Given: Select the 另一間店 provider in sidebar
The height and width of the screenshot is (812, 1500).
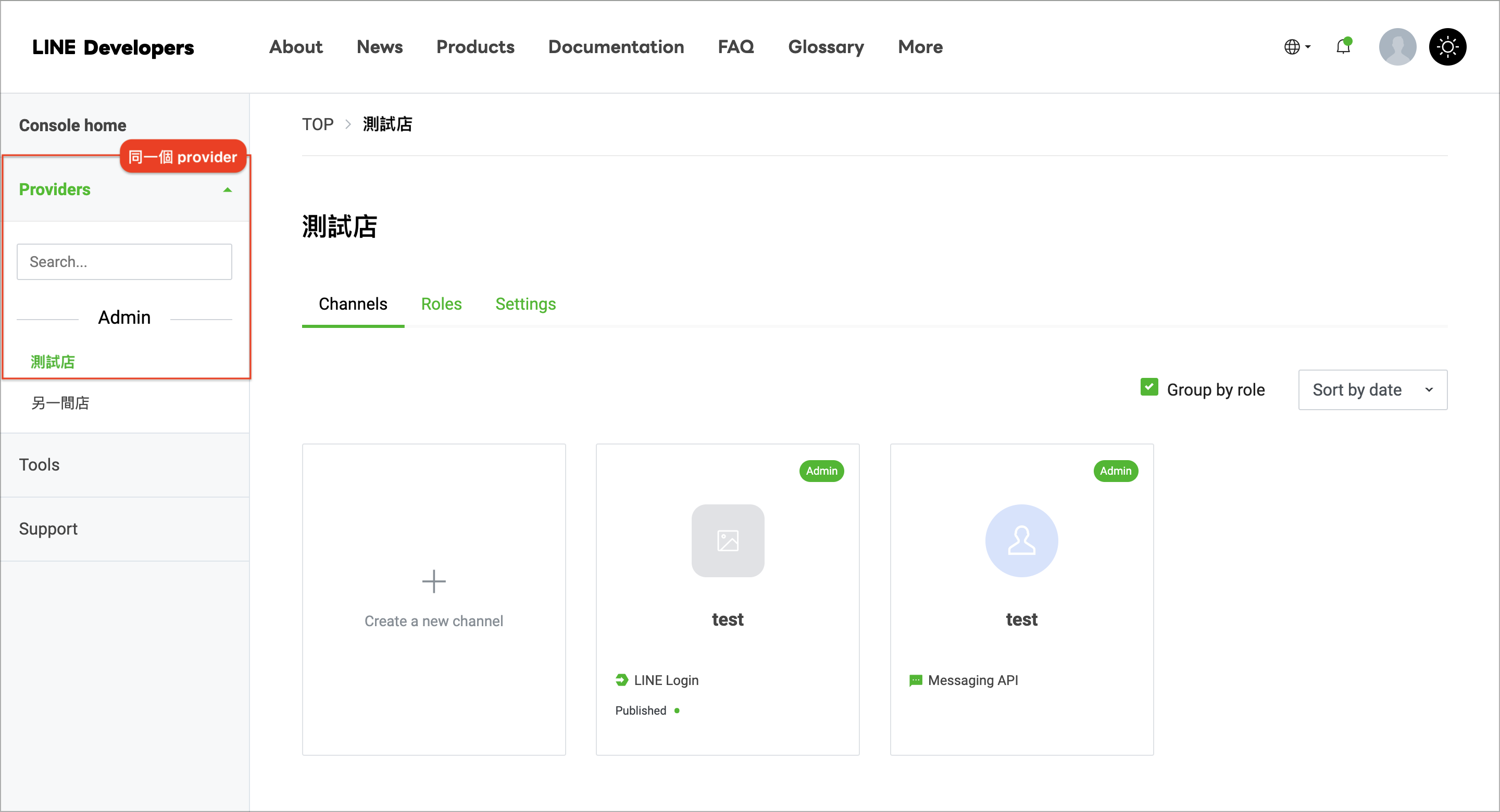Looking at the screenshot, I should pos(60,403).
